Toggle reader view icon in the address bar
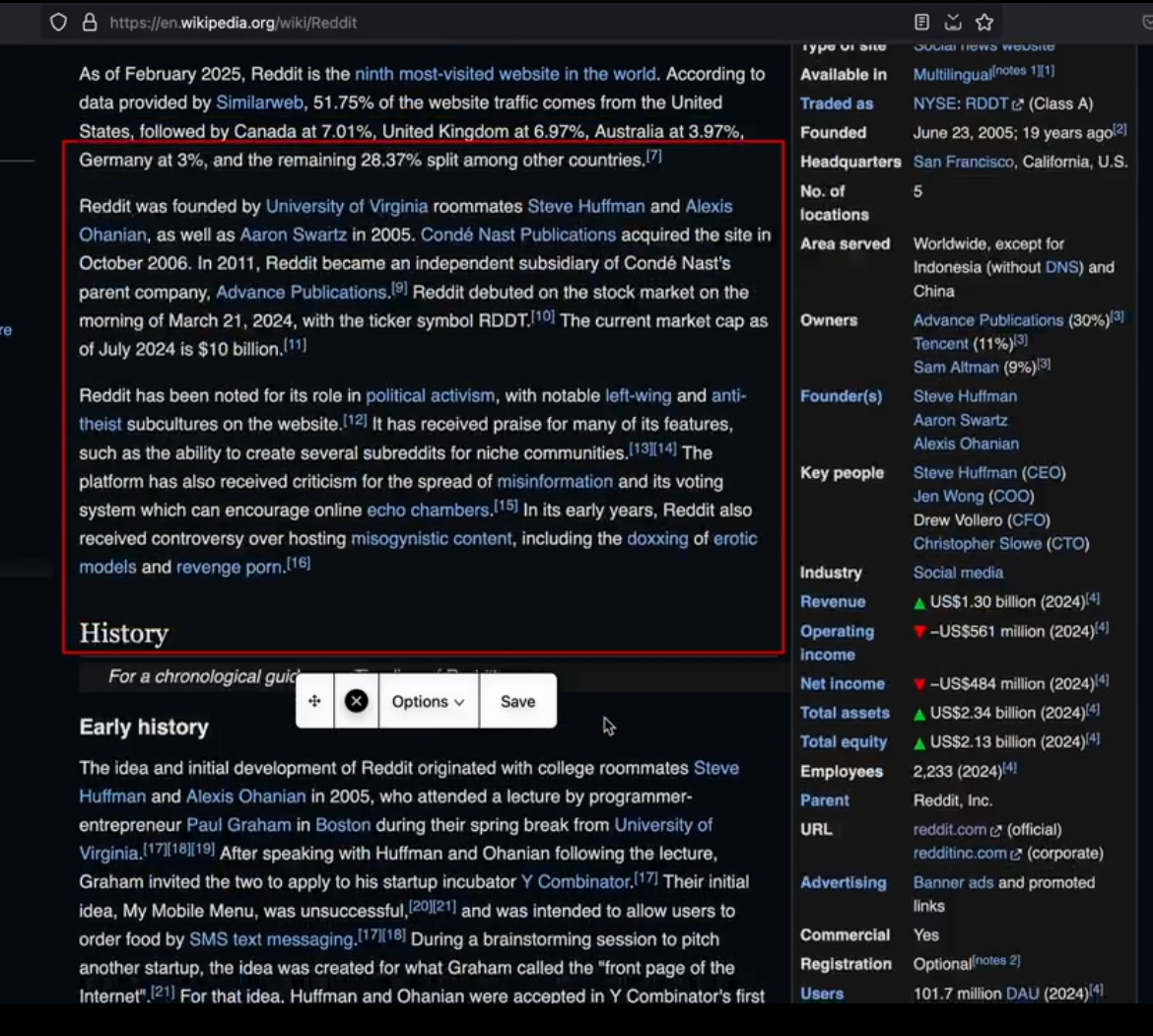 921,22
